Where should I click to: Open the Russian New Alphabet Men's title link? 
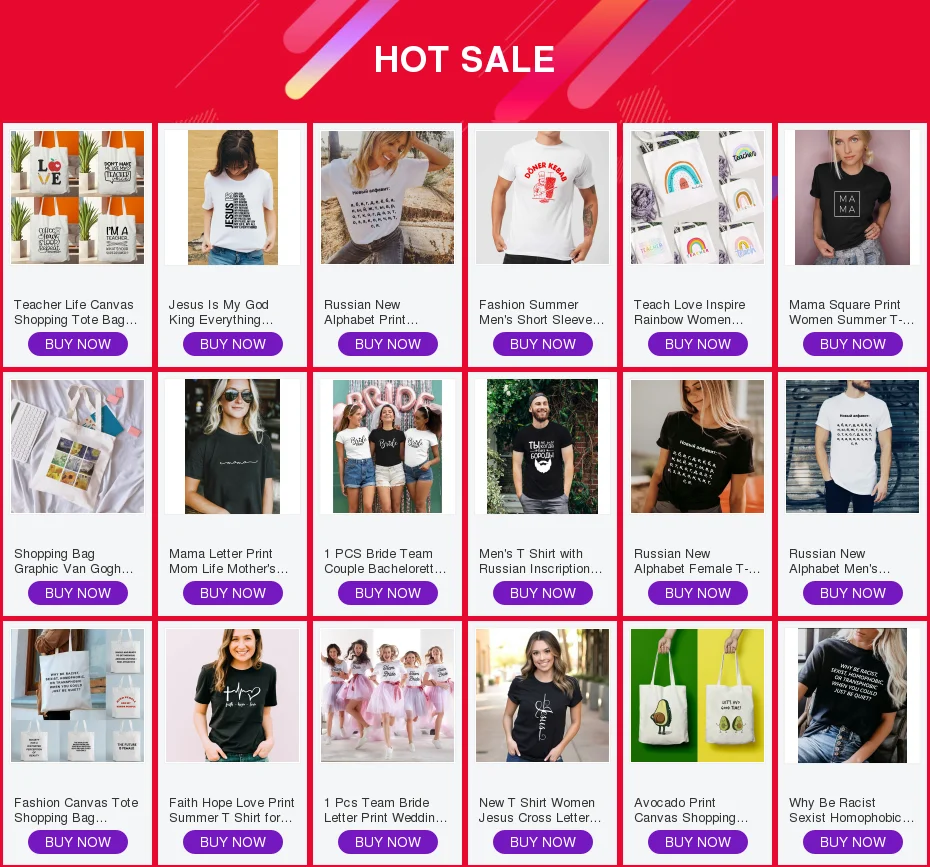pyautogui.click(x=840, y=561)
